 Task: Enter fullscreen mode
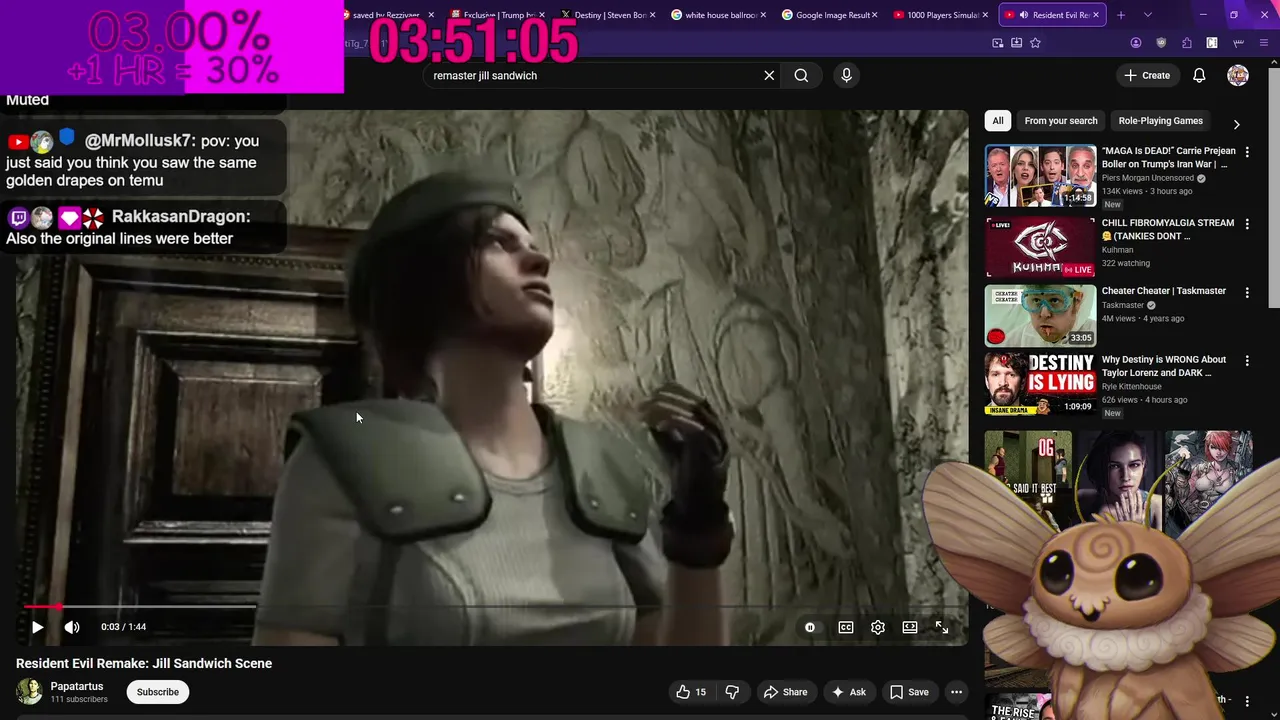tap(942, 627)
